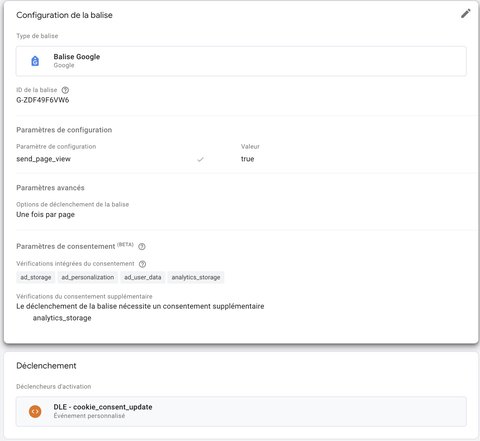Click the additional consent analytics_storage entry

tap(62, 318)
